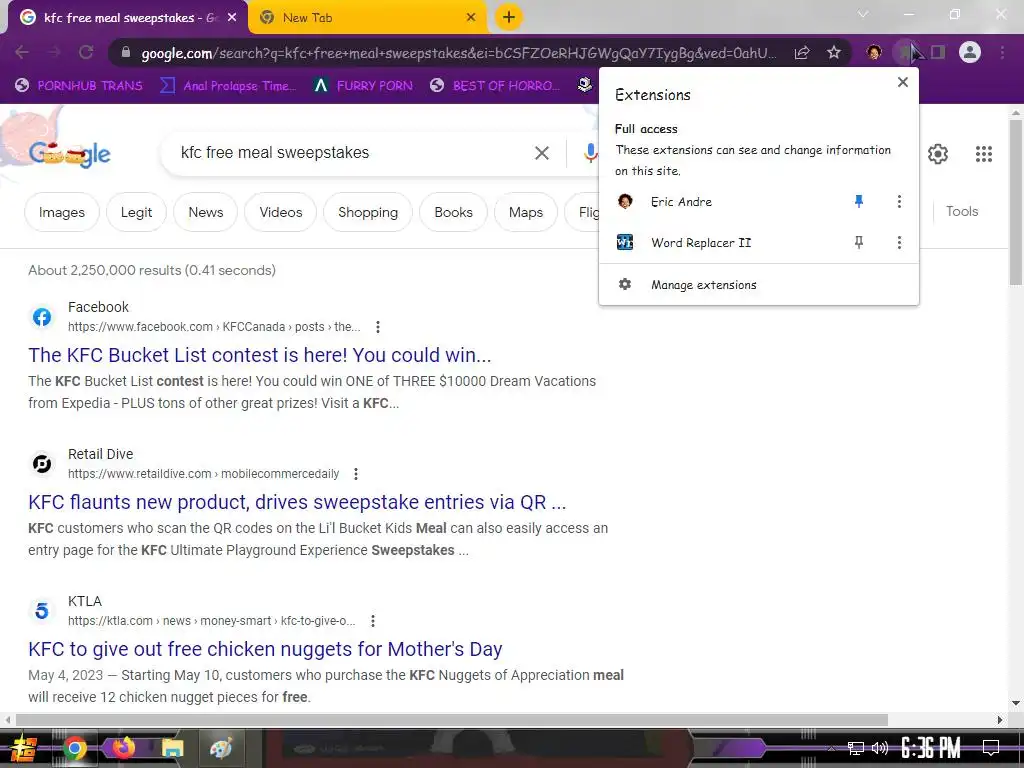This screenshot has width=1024, height=768.
Task: Open the BEST OF HORRO... bookmark
Action: (x=496, y=86)
